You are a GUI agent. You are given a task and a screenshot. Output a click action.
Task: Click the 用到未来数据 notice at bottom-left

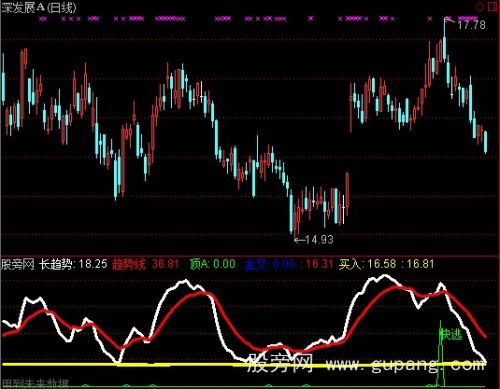[x=35, y=384]
